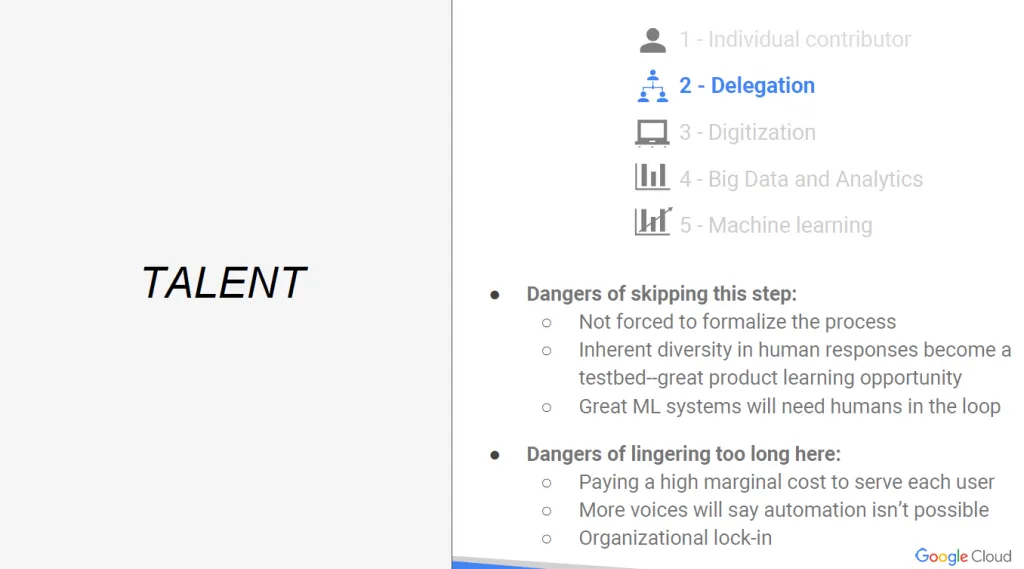The height and width of the screenshot is (569, 1024).
Task: Click the Machine learning trend chart icon
Action: (652, 221)
